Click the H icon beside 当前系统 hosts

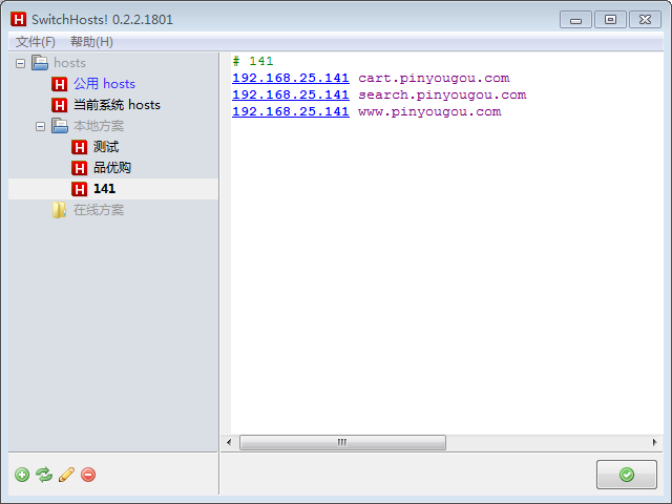[x=60, y=105]
